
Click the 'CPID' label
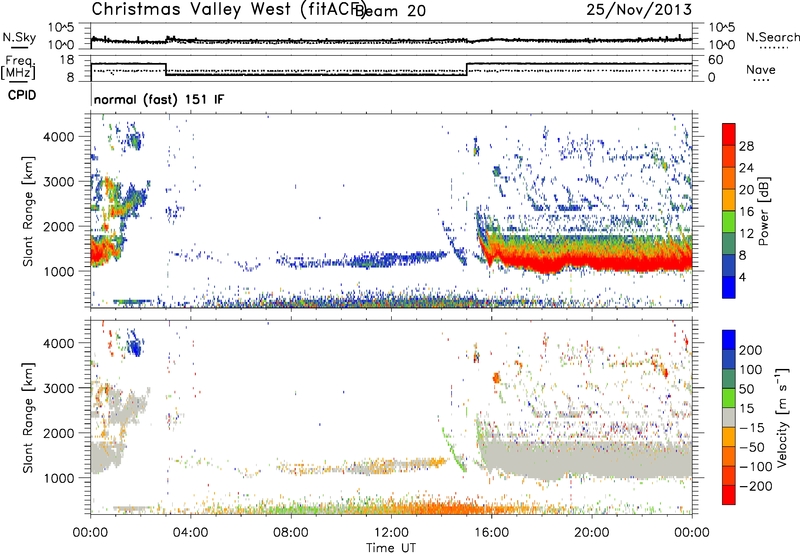pos(22,95)
